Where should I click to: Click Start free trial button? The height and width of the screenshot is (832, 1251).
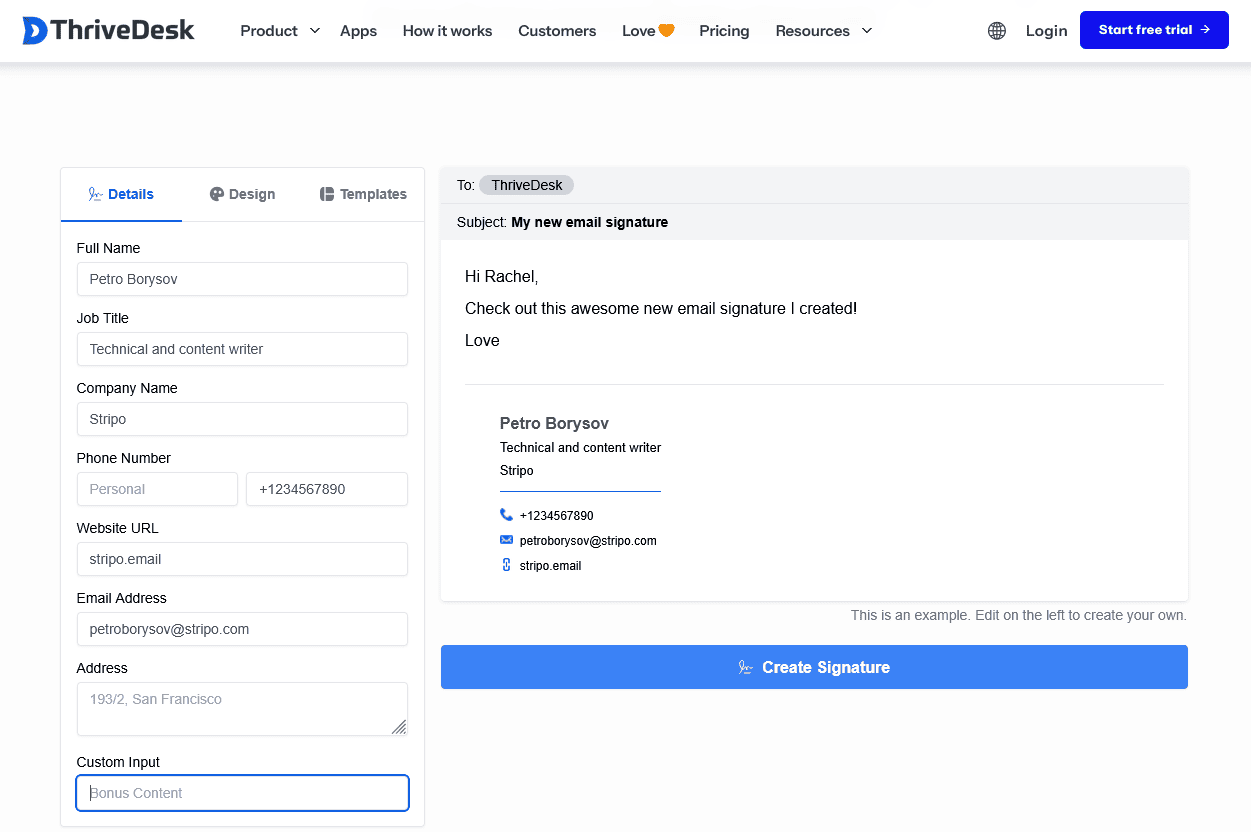(x=1154, y=30)
